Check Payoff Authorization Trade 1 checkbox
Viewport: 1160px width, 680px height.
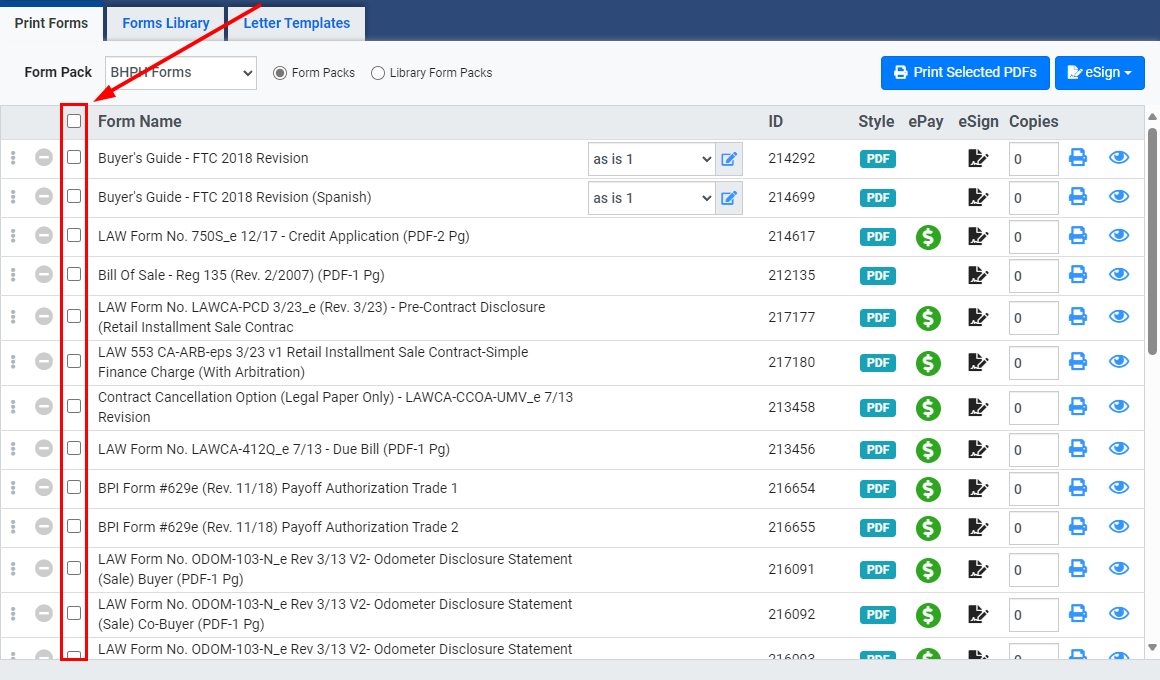coord(74,488)
